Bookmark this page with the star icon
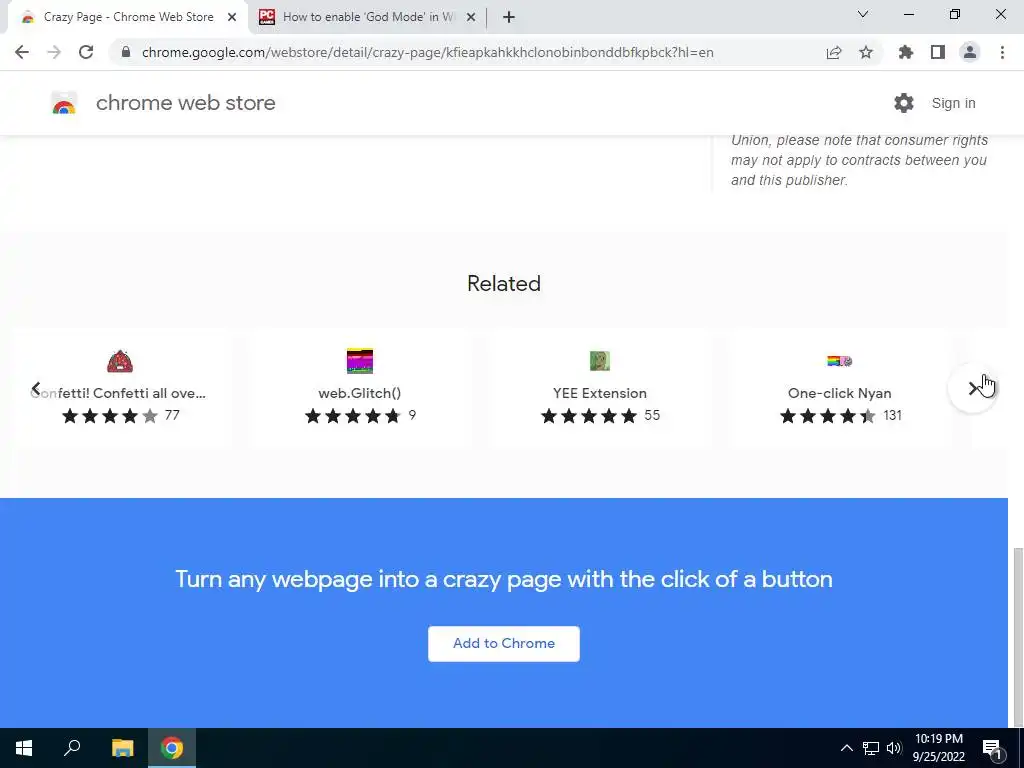The width and height of the screenshot is (1024, 768). pyautogui.click(x=866, y=52)
